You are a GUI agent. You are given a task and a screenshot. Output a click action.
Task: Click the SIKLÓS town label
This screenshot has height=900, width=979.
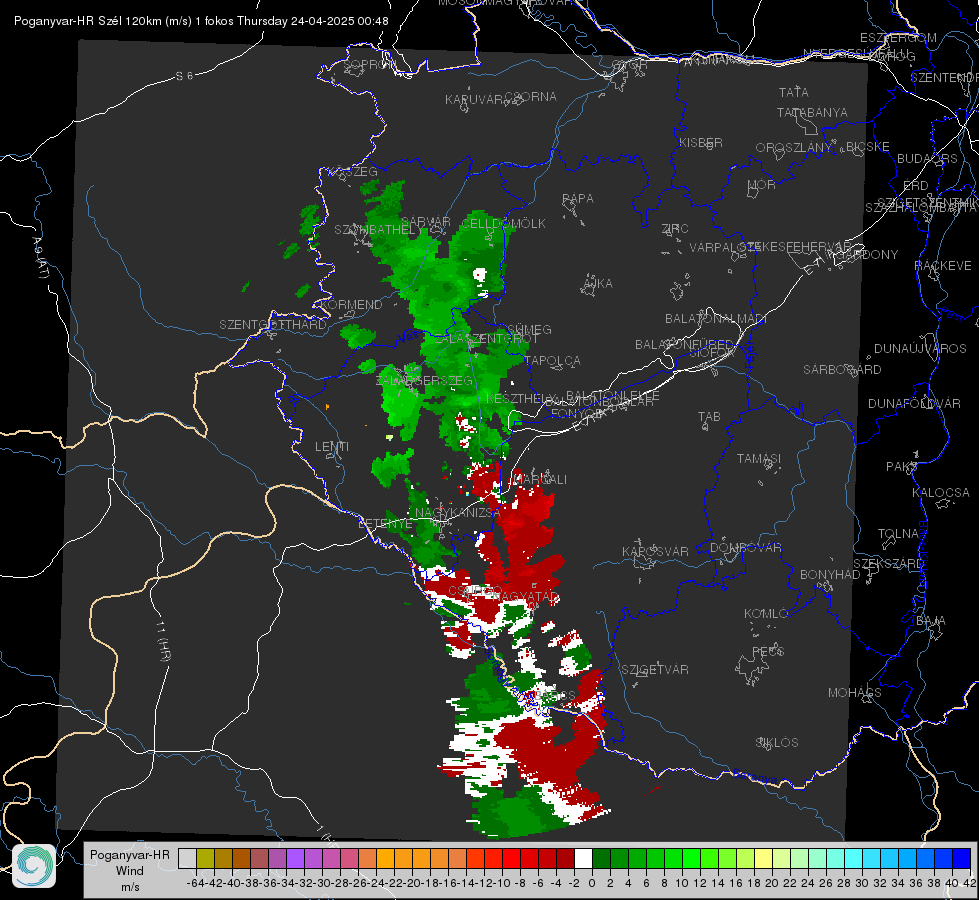tap(777, 743)
